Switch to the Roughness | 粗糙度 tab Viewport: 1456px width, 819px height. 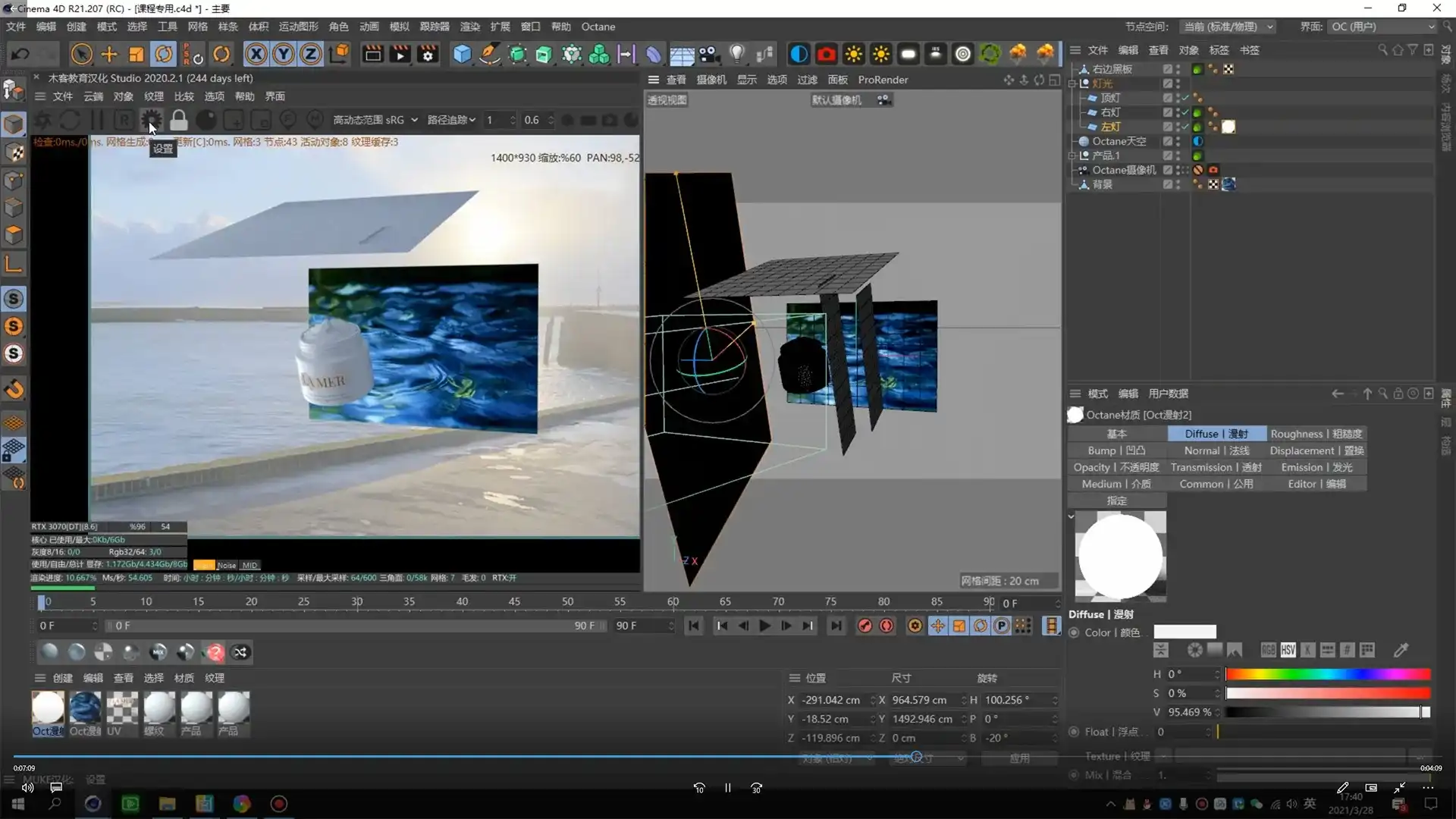[x=1316, y=433]
